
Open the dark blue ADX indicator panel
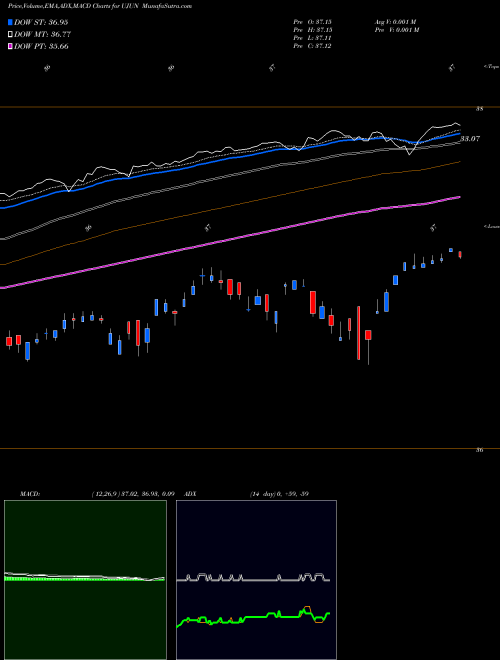click(256, 580)
